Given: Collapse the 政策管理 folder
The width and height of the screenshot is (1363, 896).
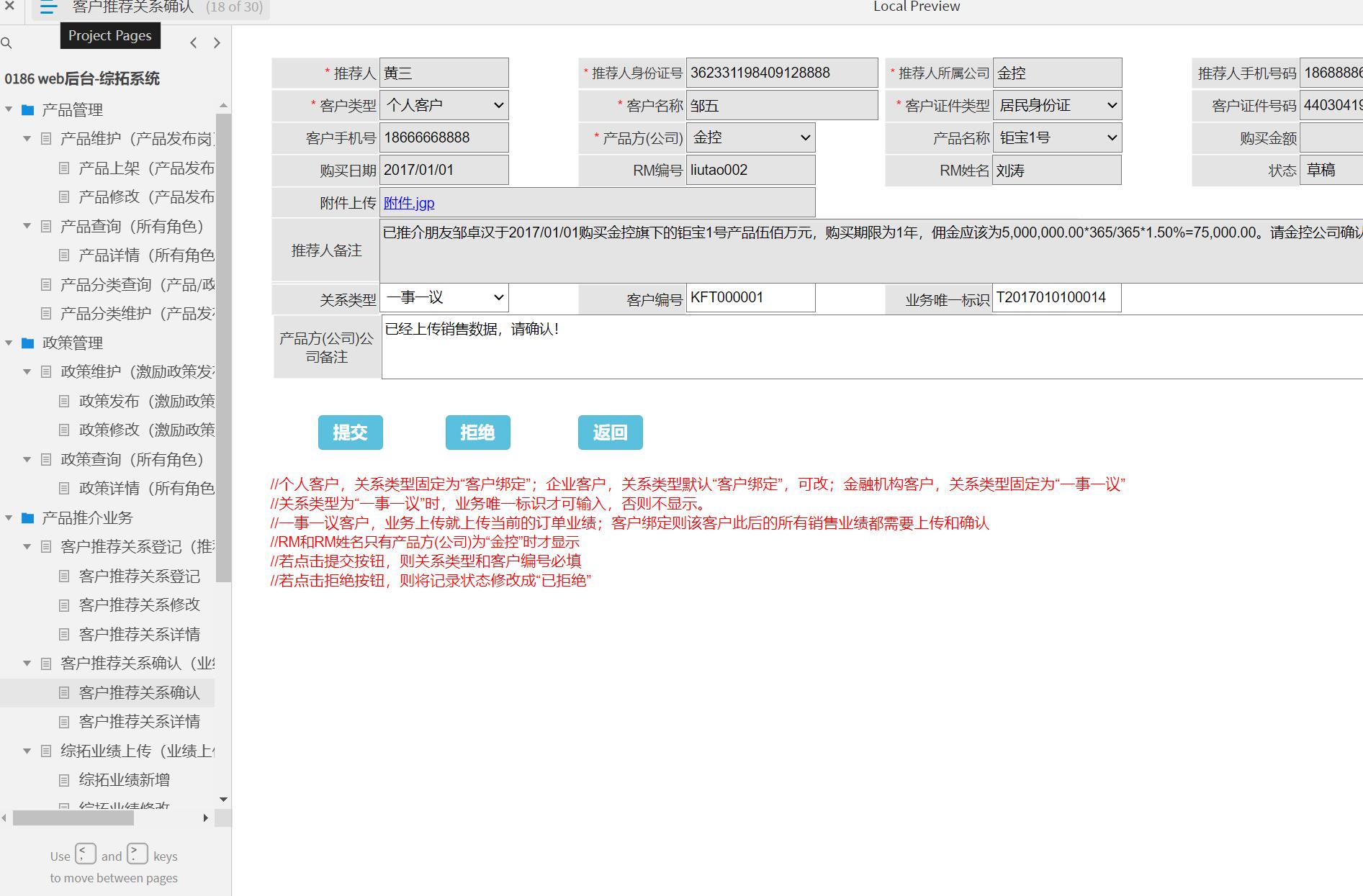Looking at the screenshot, I should point(9,343).
